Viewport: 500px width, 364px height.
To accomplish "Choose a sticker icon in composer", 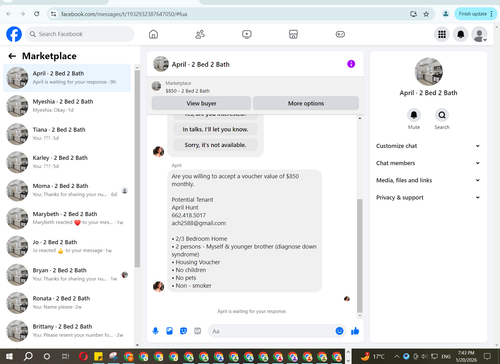I will (x=183, y=331).
